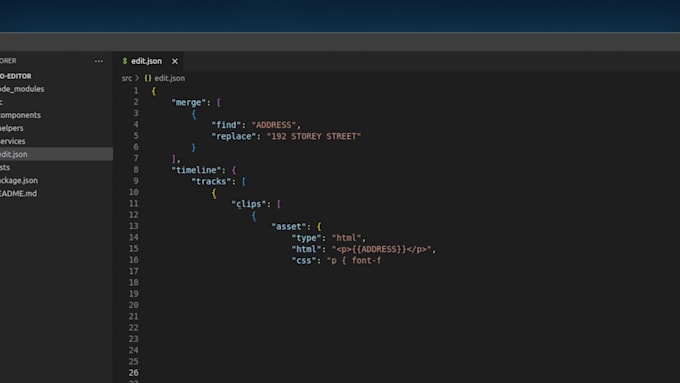Collapse the project root folder header
This screenshot has height=383, width=680.
16,76
